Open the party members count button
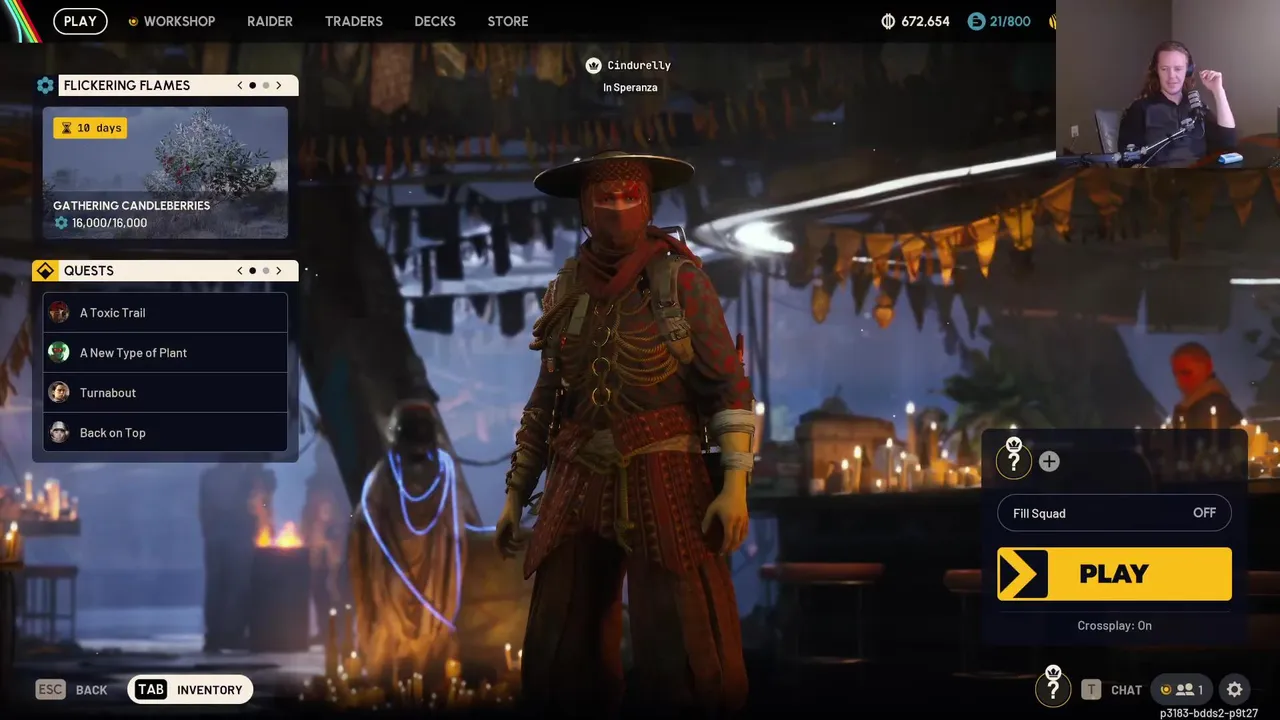 point(1181,690)
